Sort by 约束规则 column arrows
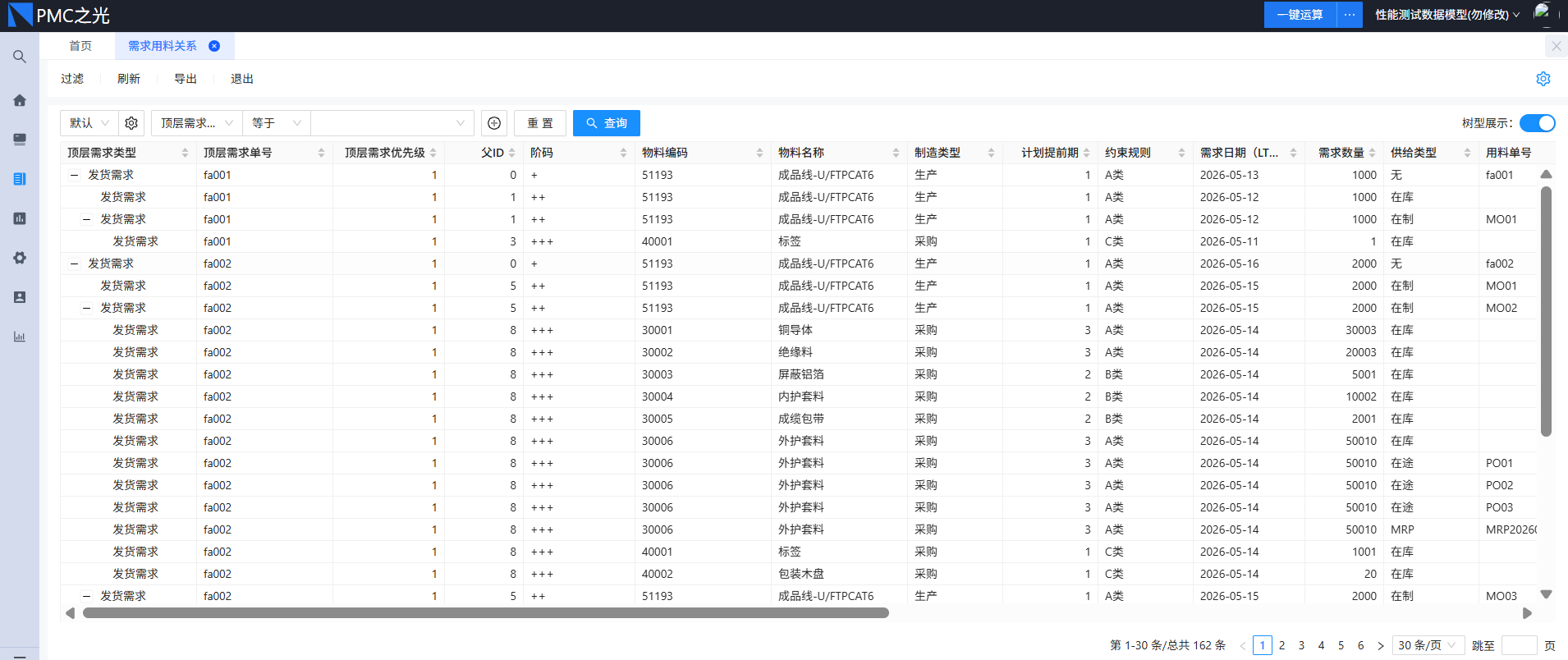This screenshot has height=660, width=1568. point(1181,153)
